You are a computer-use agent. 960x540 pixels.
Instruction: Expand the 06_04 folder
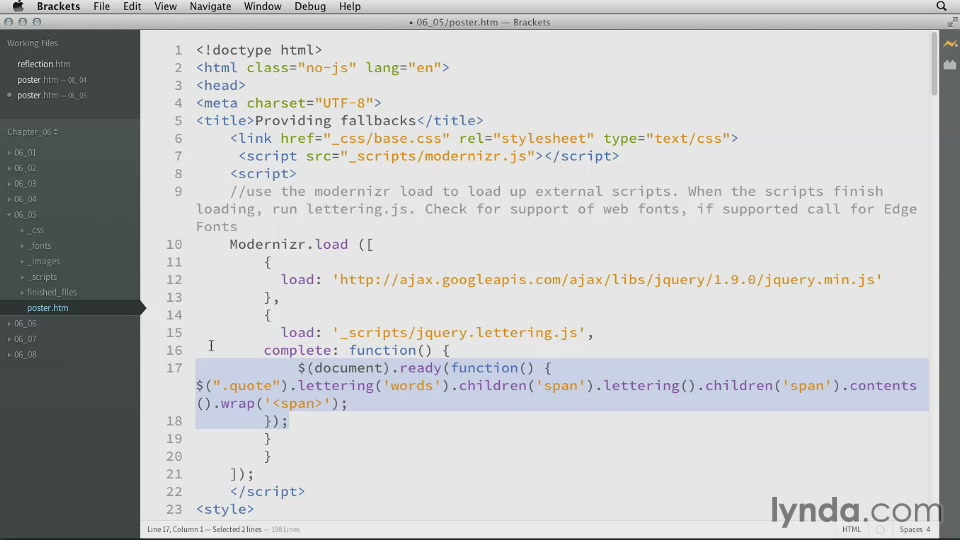(9, 199)
